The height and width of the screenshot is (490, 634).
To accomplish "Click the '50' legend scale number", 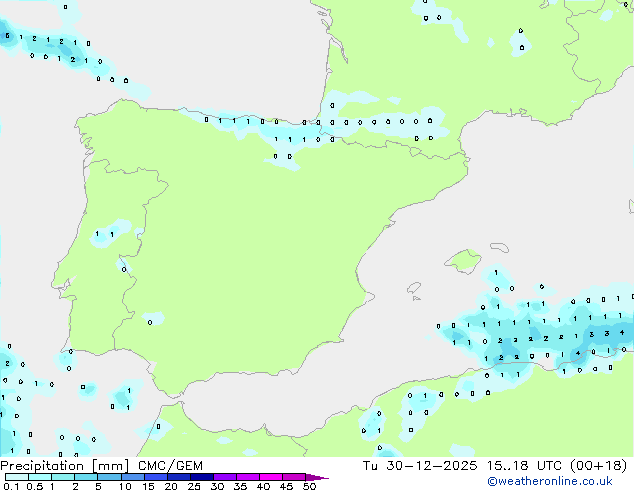I will (x=310, y=486).
